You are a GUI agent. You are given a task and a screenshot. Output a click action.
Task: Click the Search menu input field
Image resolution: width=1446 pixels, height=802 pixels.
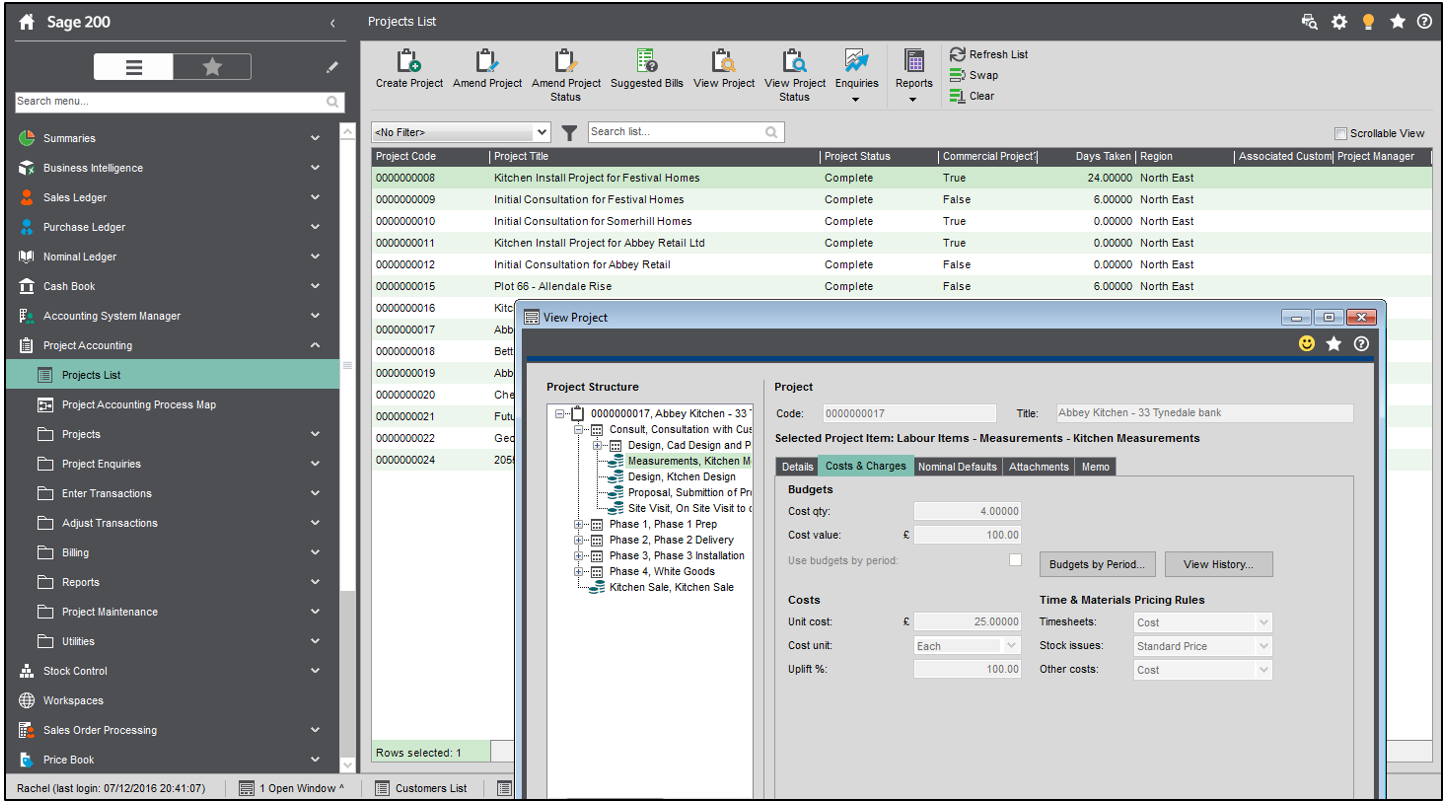coord(170,101)
